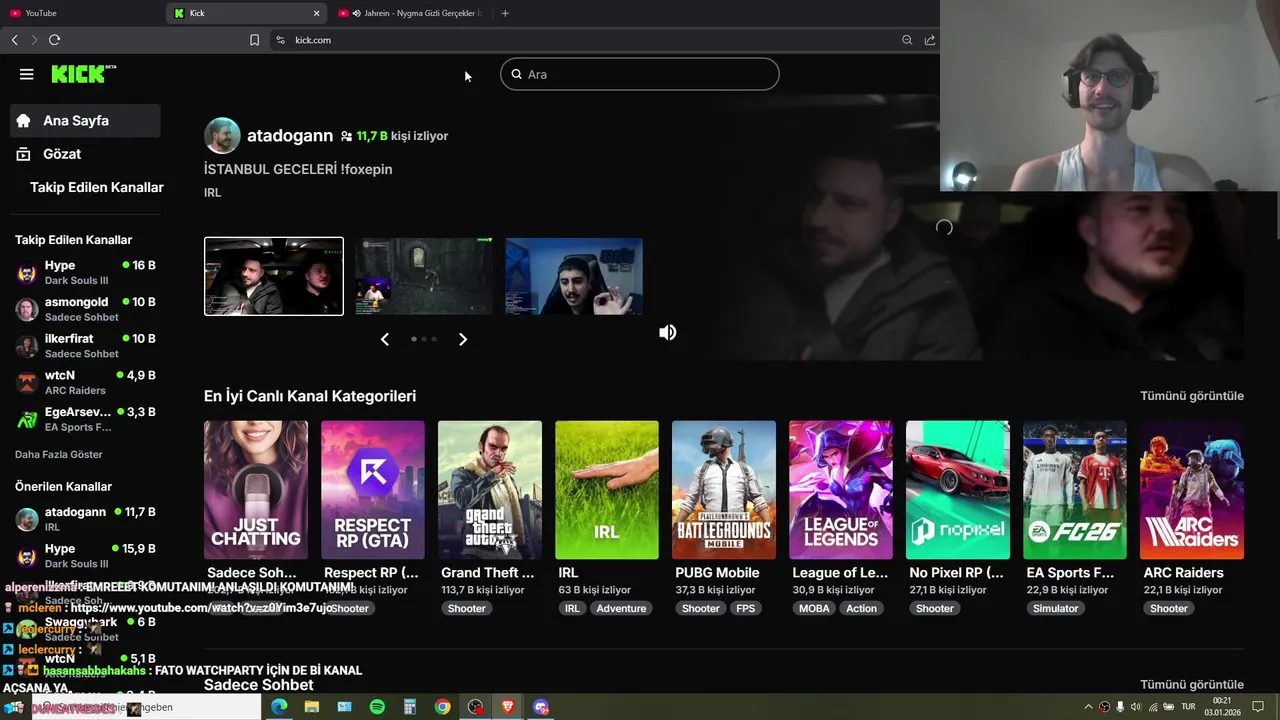Click the Adventure tag under IRL
Image resolution: width=1280 pixels, height=720 pixels.
tap(621, 608)
